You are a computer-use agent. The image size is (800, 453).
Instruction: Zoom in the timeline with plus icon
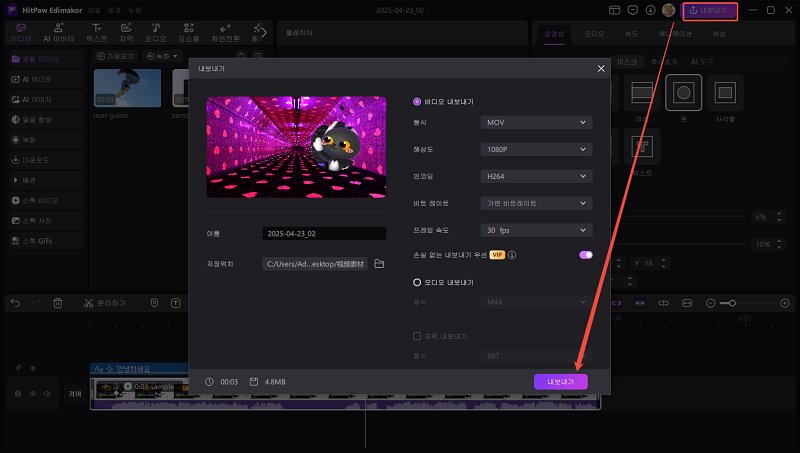tap(785, 303)
